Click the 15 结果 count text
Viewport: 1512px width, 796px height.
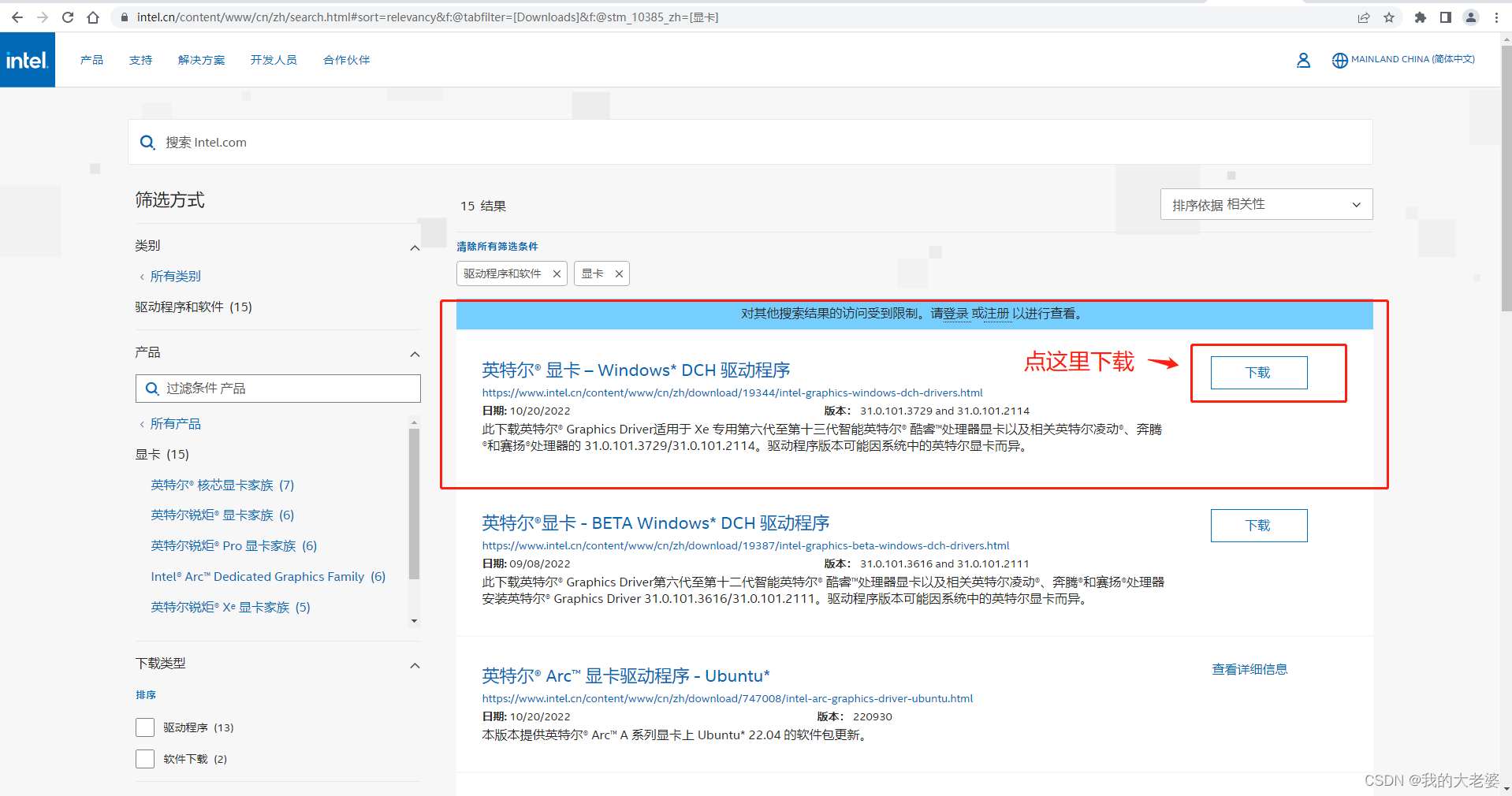(483, 206)
